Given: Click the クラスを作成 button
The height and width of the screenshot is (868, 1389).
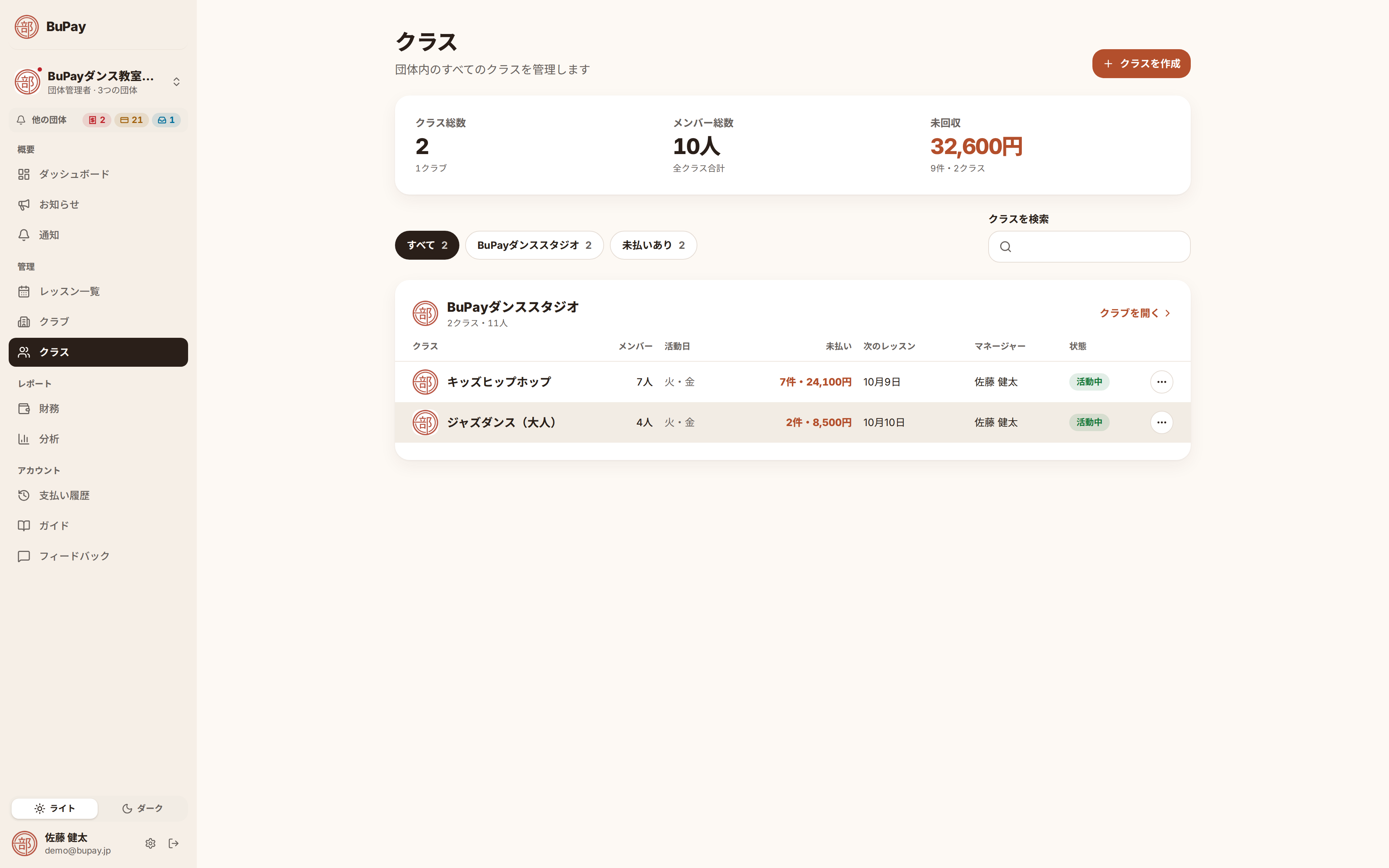Looking at the screenshot, I should (1141, 64).
